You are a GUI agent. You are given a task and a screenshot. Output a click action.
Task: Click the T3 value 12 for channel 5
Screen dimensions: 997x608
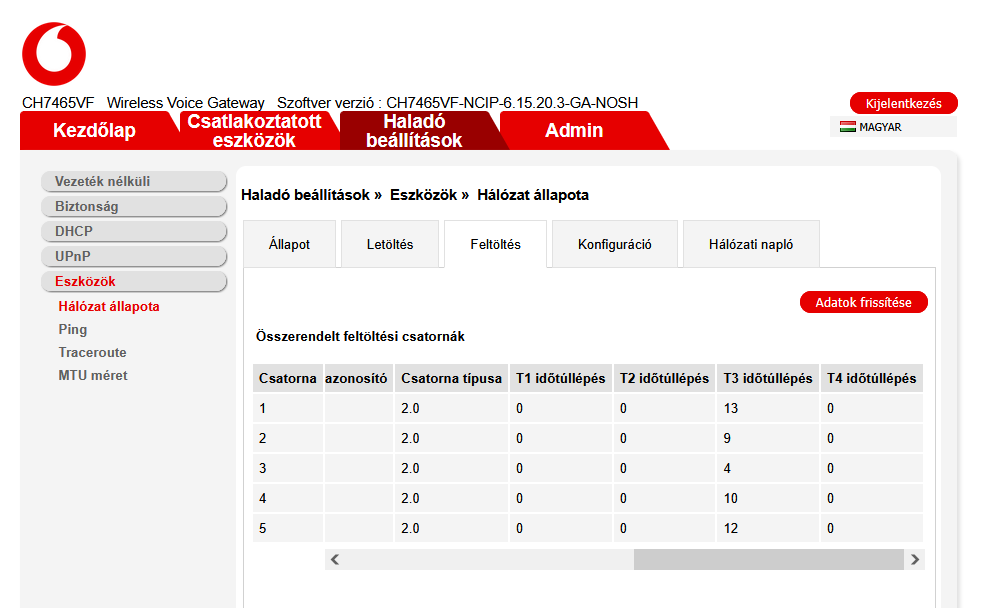731,528
